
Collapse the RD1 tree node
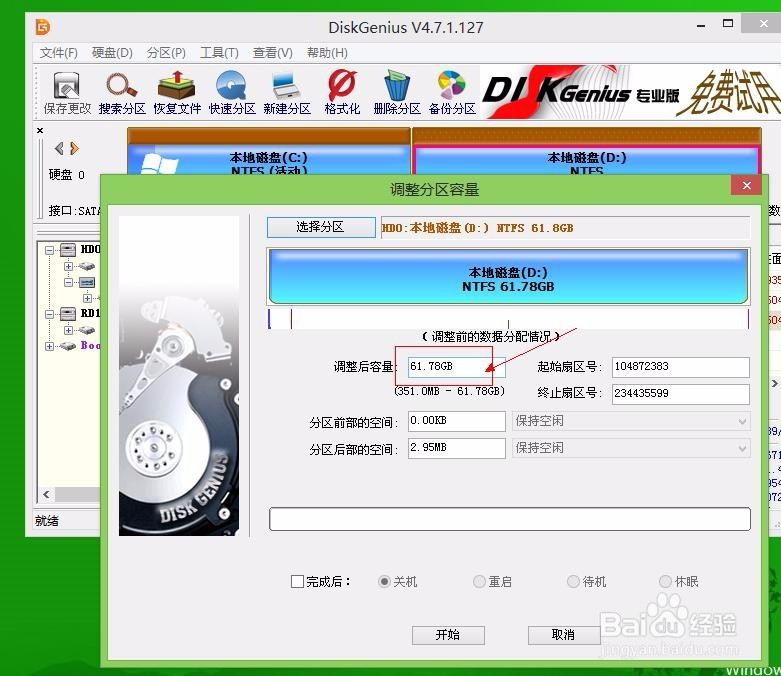coord(49,314)
